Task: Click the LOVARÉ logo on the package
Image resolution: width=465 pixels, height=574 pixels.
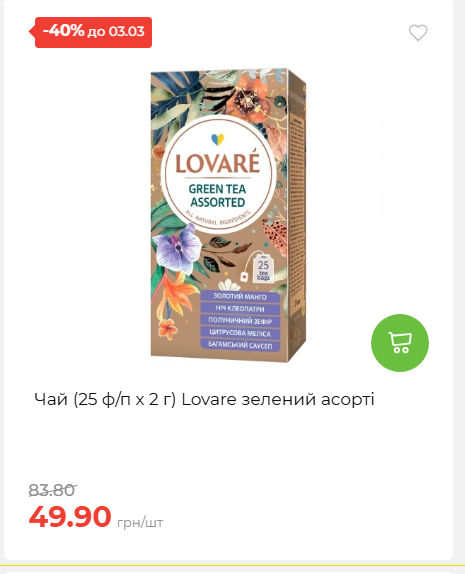Action: point(217,164)
